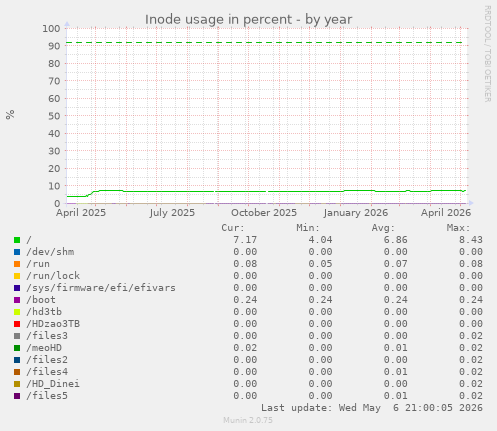Click the 100 tick on the y-axis
Viewport: 497px width, 431px height.
pos(51,29)
